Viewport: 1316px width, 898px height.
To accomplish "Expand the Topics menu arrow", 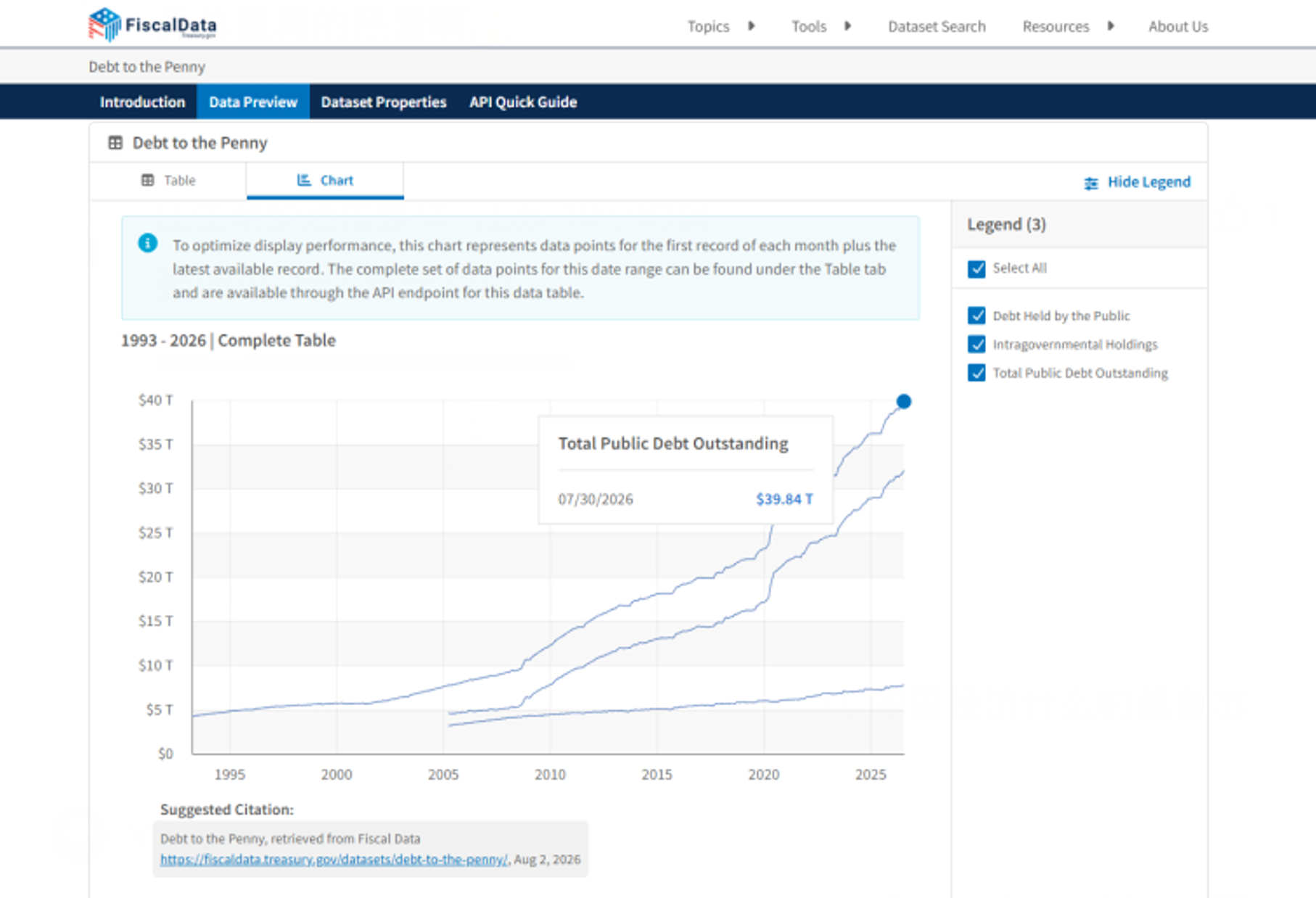I will (752, 26).
